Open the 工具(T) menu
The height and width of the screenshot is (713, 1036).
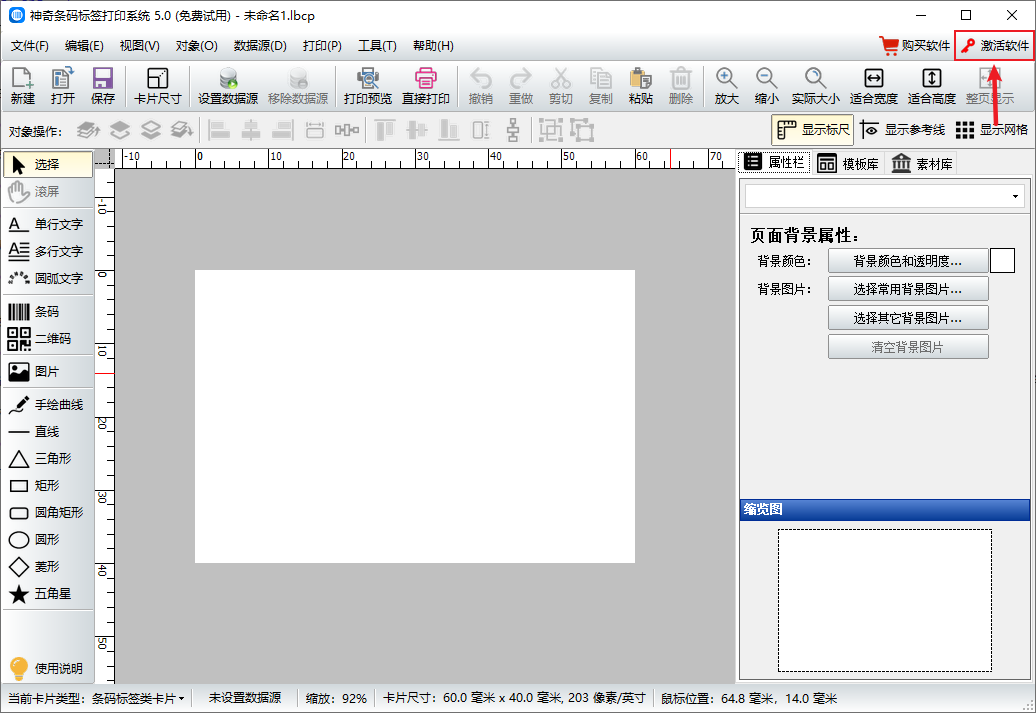pos(377,46)
